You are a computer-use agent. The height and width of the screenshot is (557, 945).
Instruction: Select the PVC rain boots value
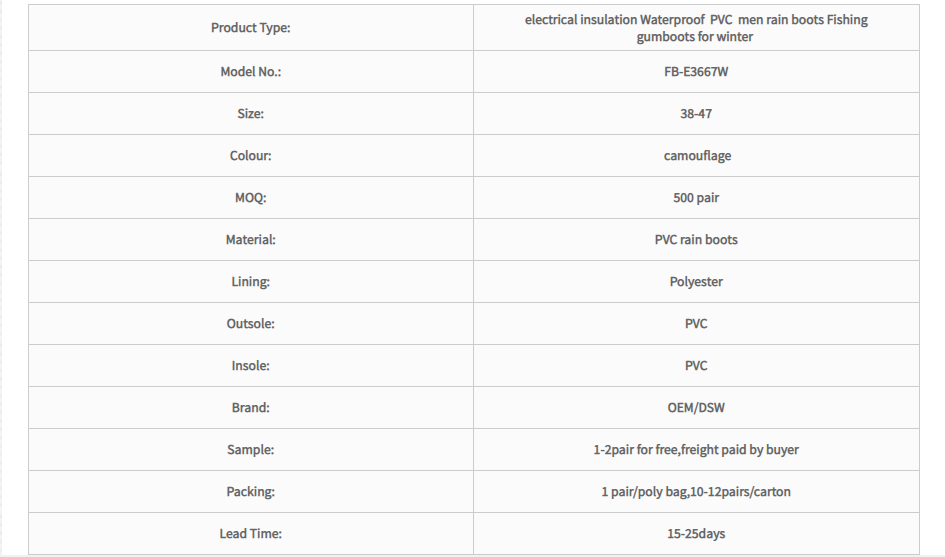696,240
